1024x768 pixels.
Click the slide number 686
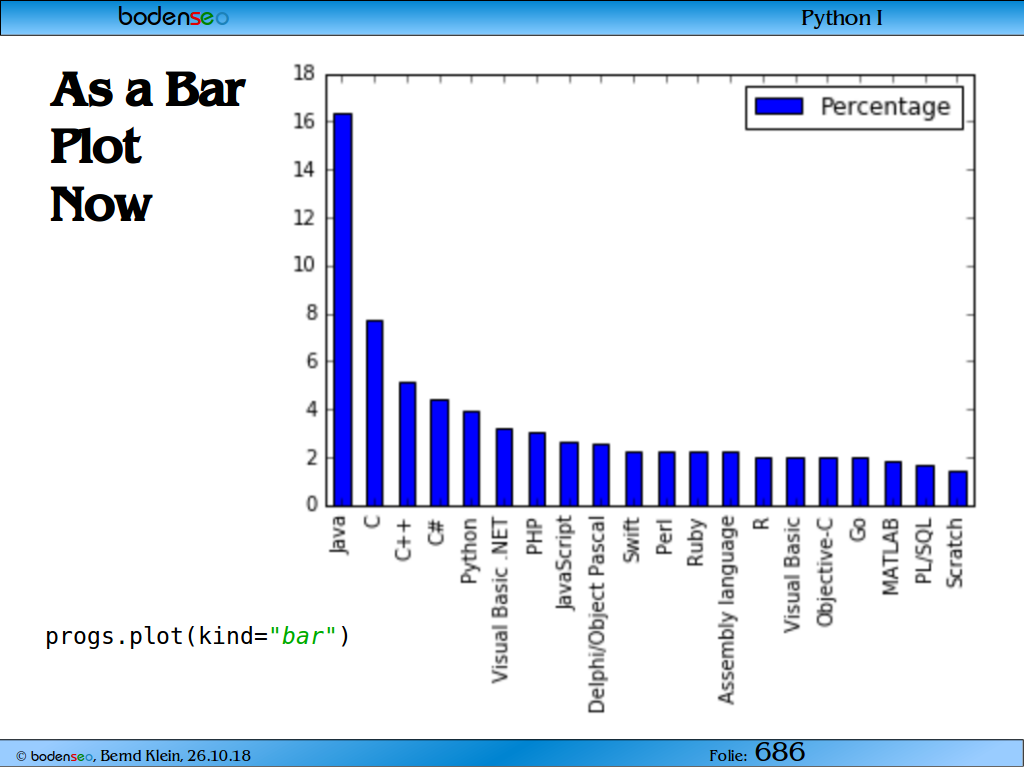[x=780, y=752]
